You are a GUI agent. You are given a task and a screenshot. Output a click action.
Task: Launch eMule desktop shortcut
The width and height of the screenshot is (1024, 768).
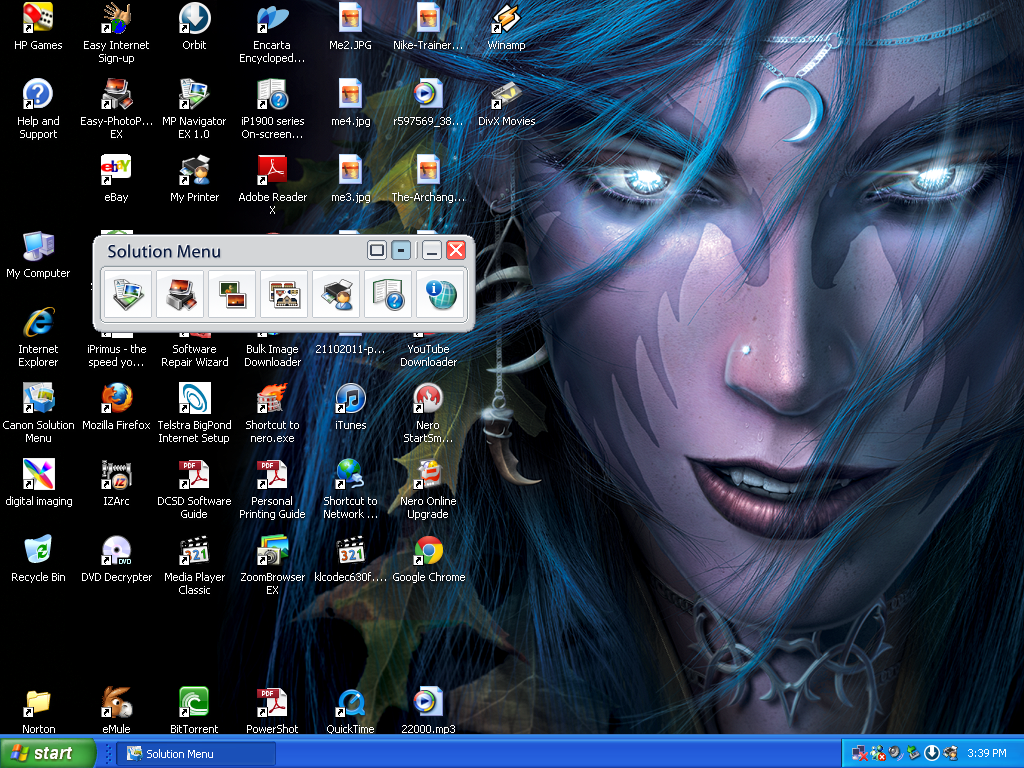[x=116, y=711]
